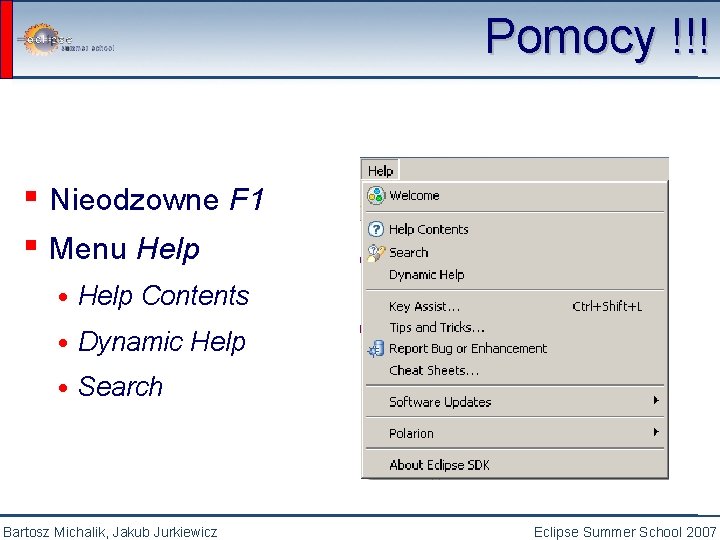Click the Eclipse Summer School logo
Image resolution: width=720 pixels, height=540 pixels.
[66, 40]
